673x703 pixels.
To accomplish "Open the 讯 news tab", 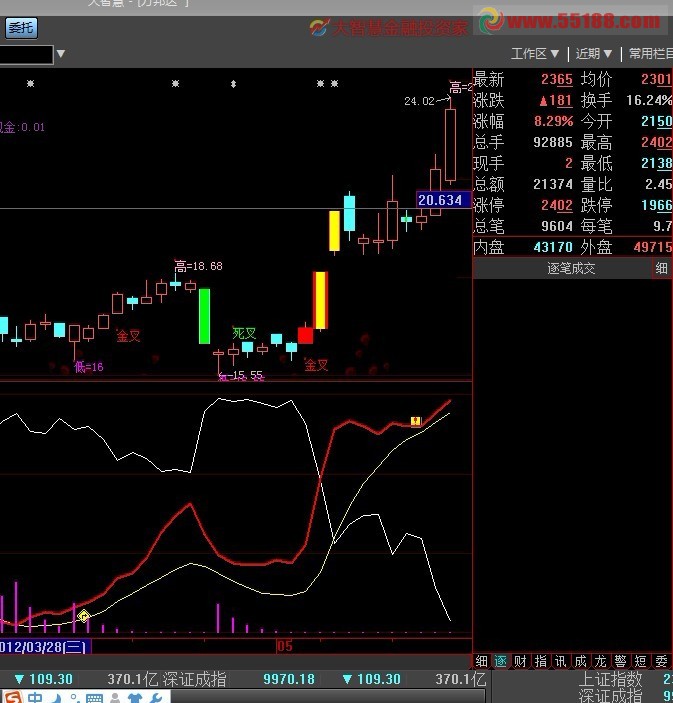I will (560, 661).
